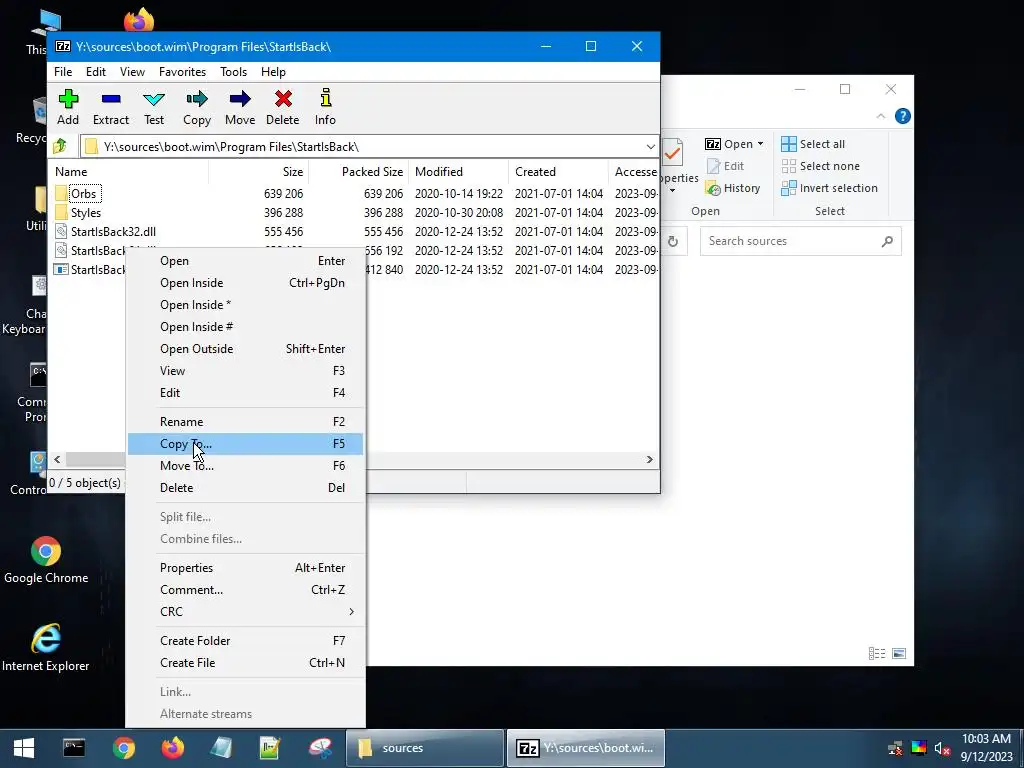This screenshot has height=768, width=1024.
Task: Run the Test toolbar icon
Action: pos(154,107)
